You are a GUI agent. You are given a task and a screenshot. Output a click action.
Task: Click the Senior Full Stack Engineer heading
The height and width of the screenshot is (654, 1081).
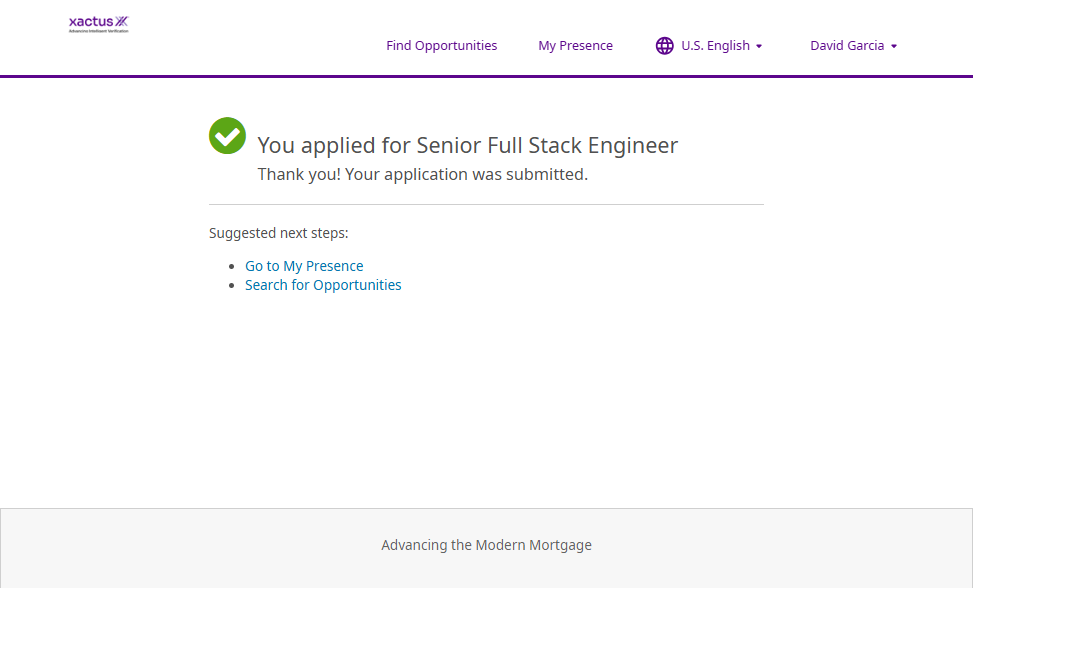point(467,145)
